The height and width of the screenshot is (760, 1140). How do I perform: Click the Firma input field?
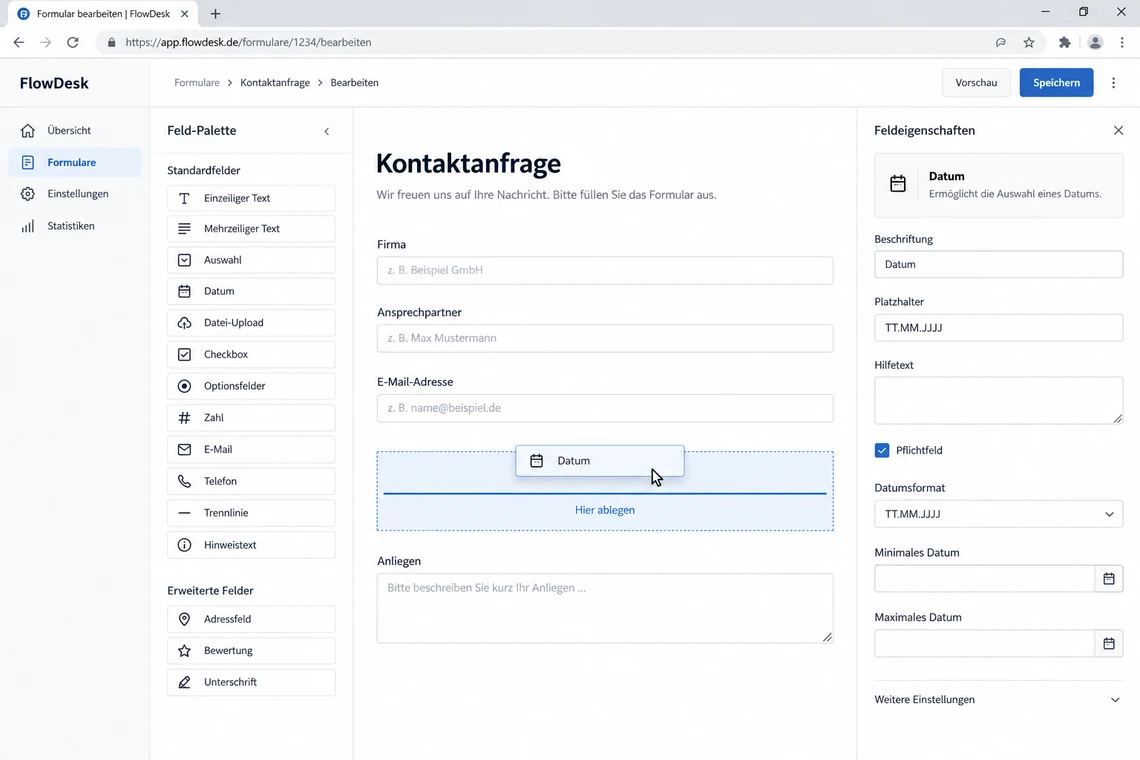(605, 271)
